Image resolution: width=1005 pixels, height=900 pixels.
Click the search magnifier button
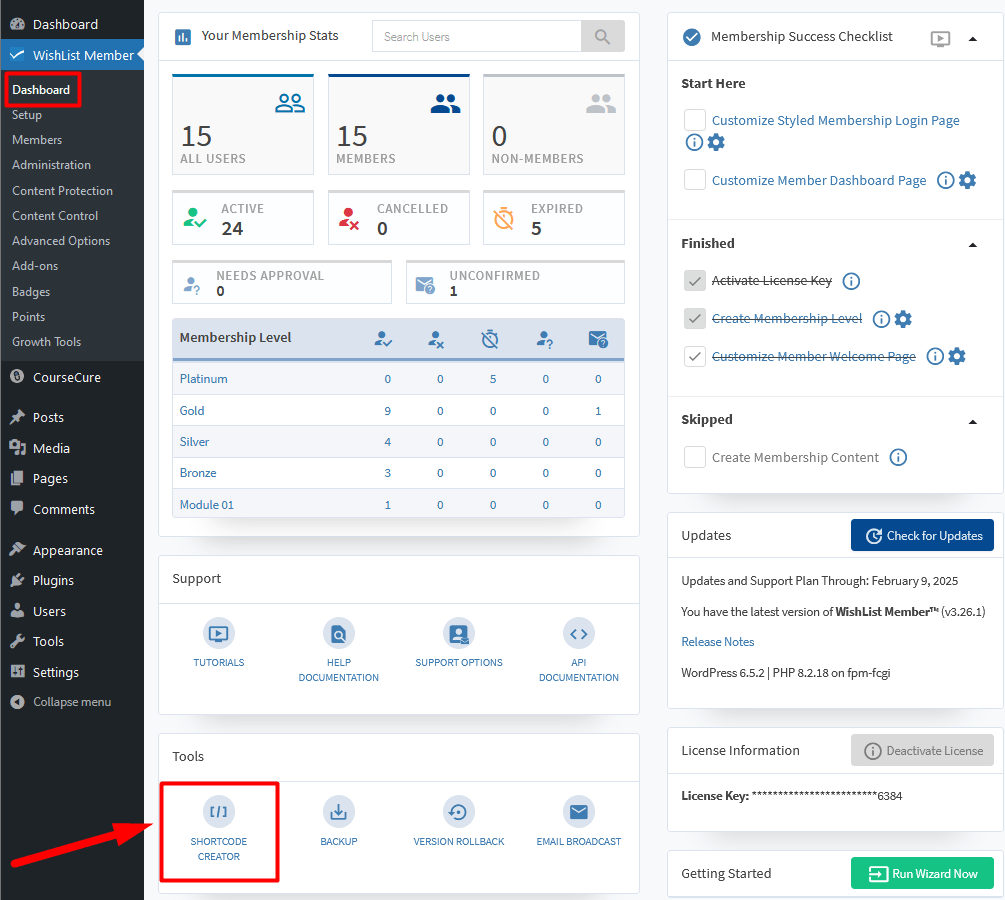(602, 37)
